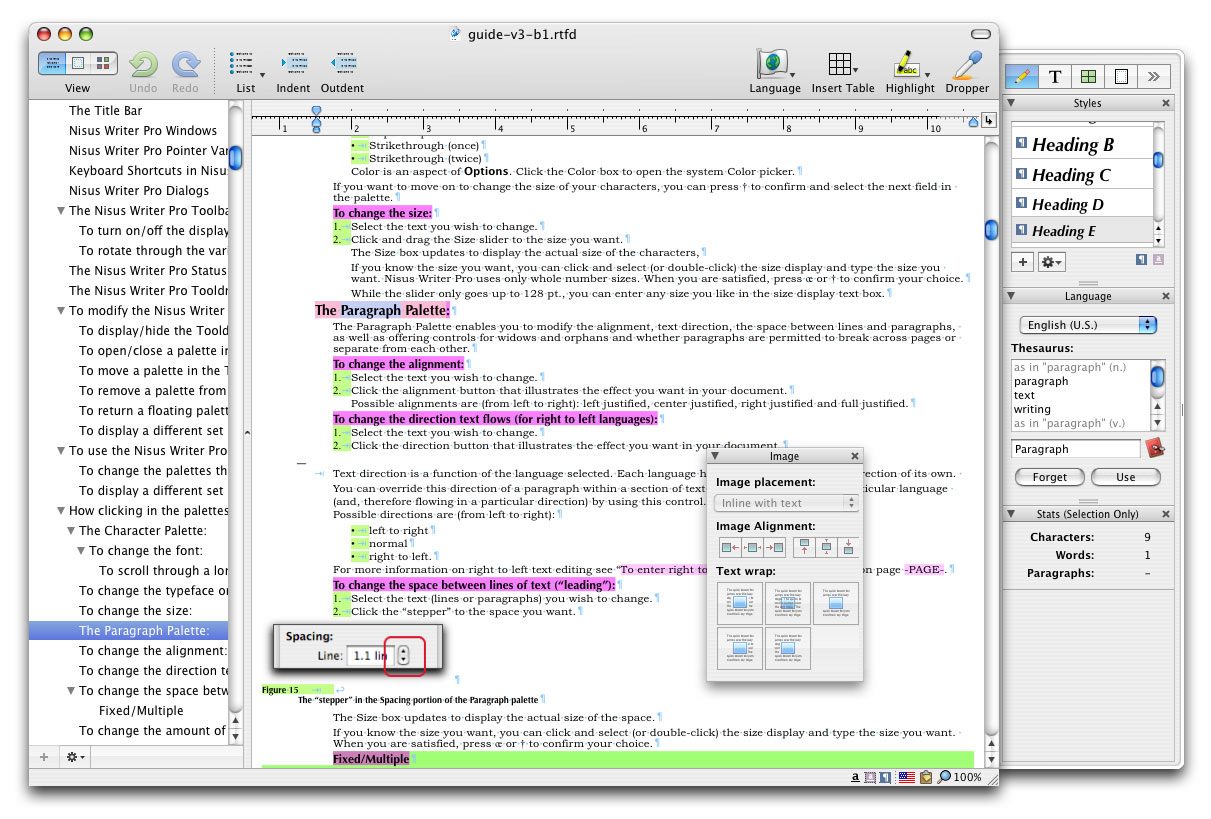Click the Undo toolbar icon
This screenshot has height=819, width=1211.
(143, 64)
